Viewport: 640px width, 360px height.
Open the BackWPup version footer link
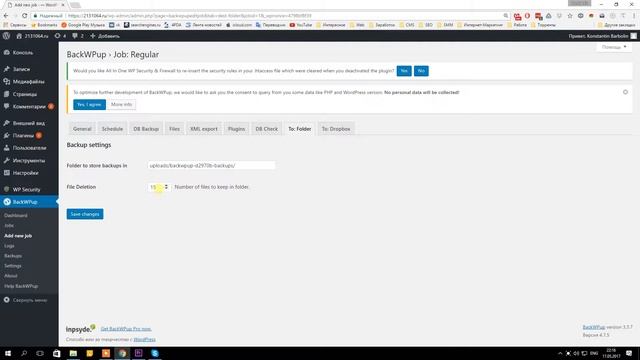pos(593,327)
